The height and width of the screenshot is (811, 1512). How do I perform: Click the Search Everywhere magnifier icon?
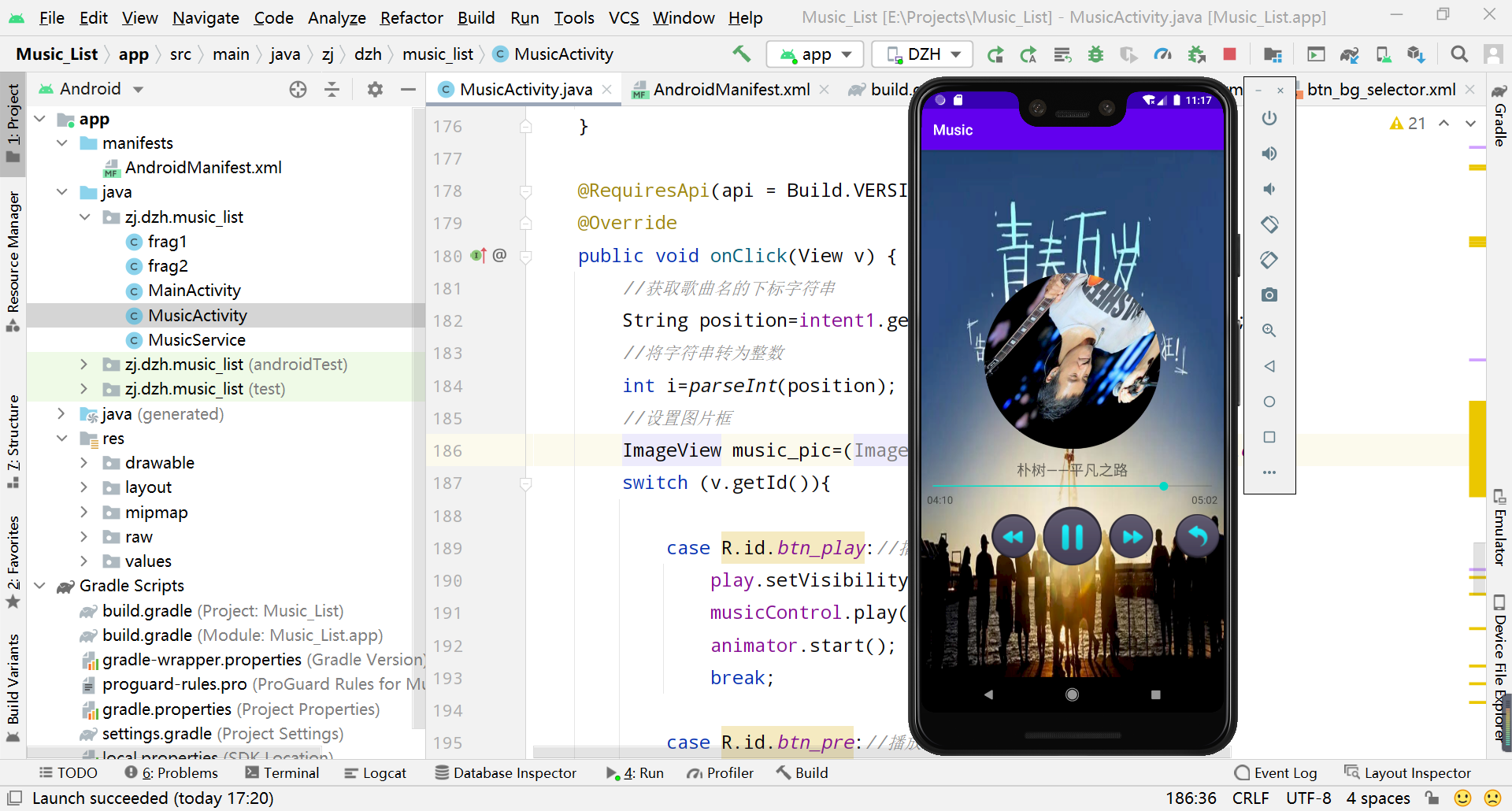coord(1459,54)
